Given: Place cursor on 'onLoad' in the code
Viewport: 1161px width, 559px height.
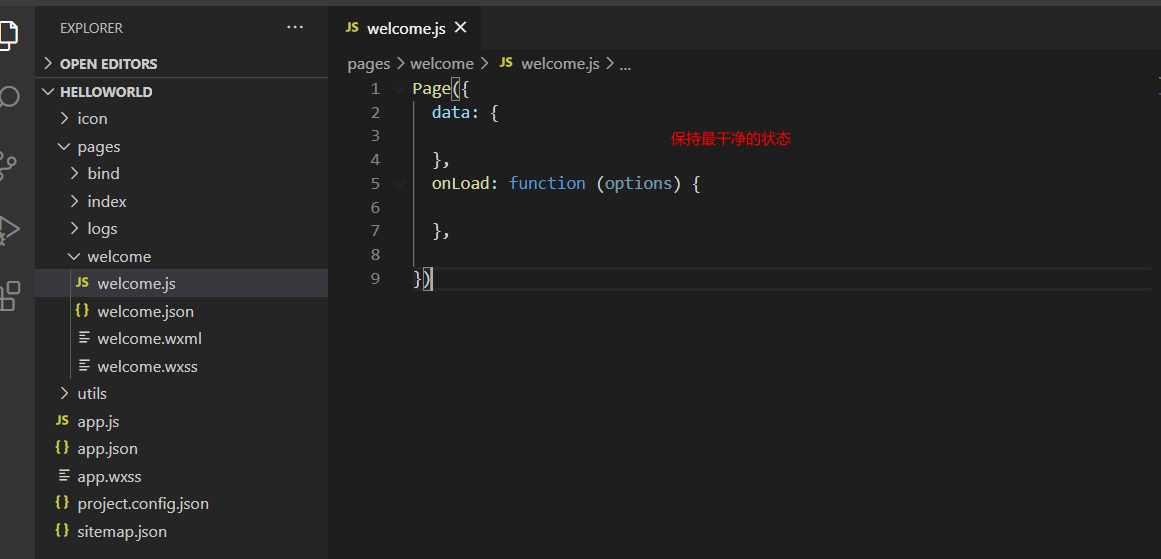Looking at the screenshot, I should [x=461, y=184].
